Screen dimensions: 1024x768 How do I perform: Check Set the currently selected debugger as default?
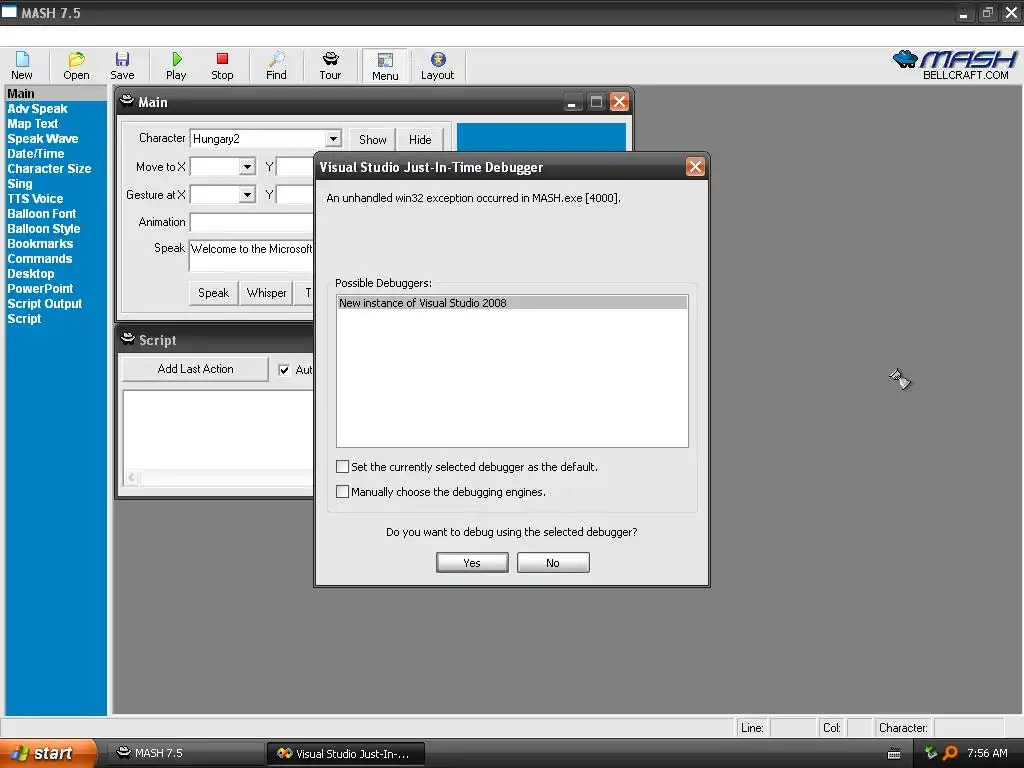pyautogui.click(x=342, y=467)
